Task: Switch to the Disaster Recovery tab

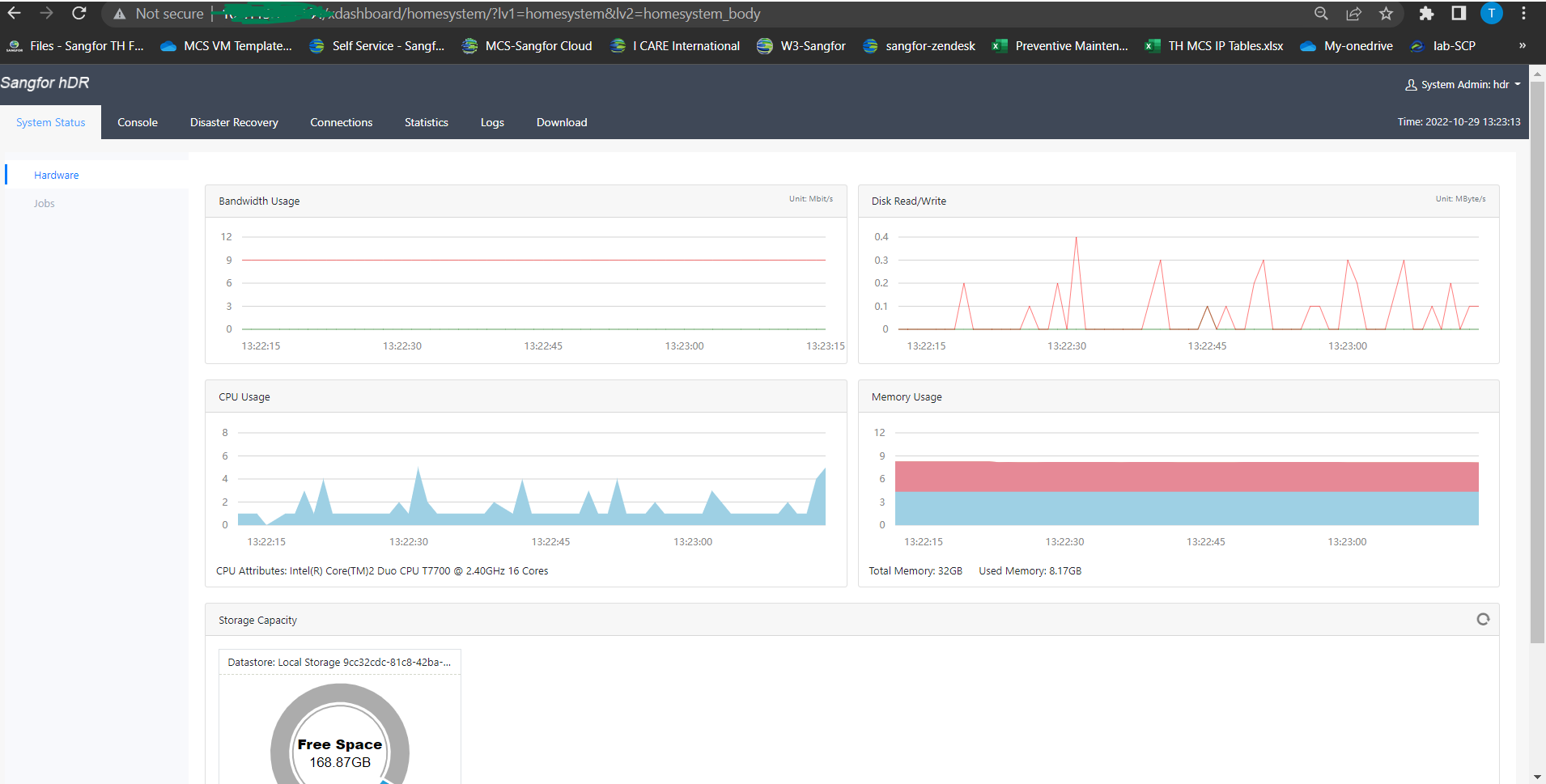Action: click(233, 122)
